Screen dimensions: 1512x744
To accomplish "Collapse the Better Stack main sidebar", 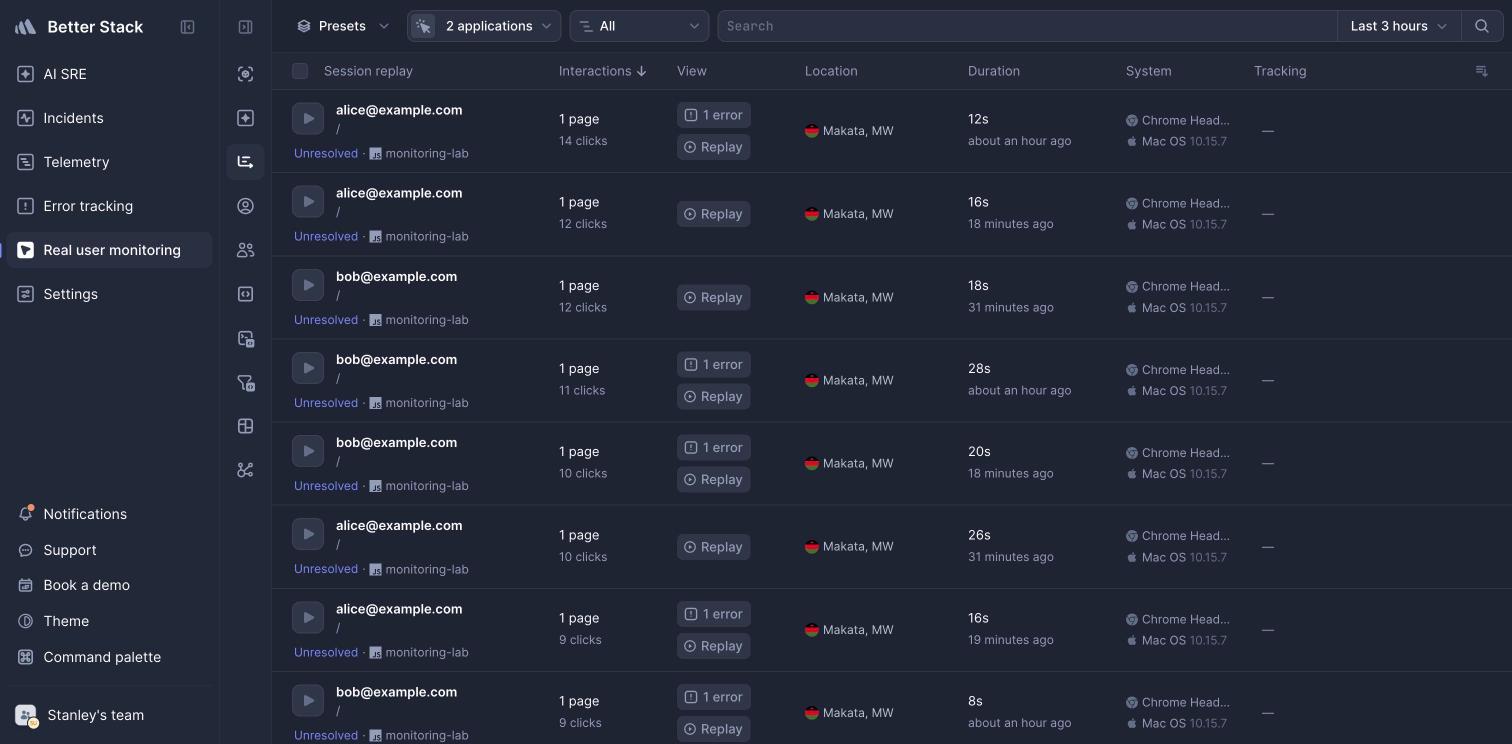I will point(187,27).
